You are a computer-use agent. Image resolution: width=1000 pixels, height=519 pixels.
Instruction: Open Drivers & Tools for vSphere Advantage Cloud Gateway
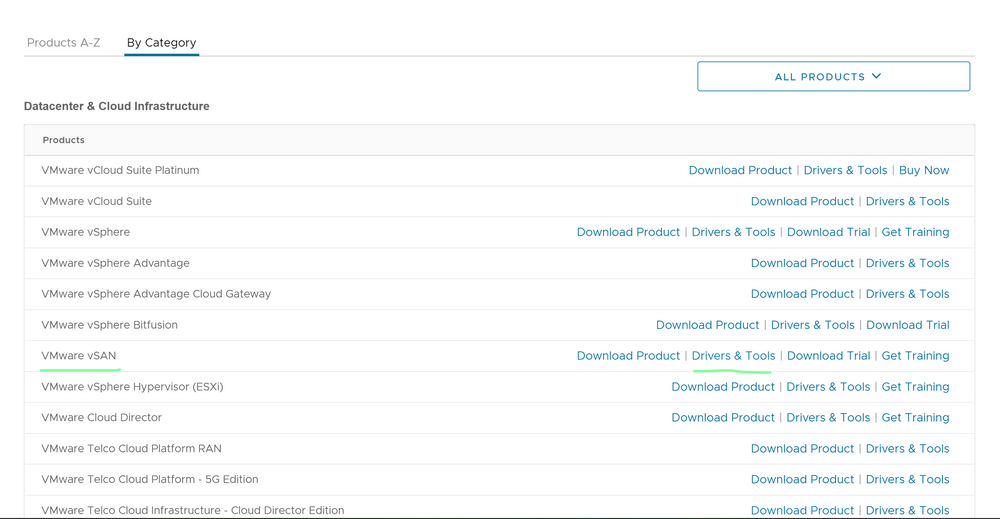click(907, 294)
